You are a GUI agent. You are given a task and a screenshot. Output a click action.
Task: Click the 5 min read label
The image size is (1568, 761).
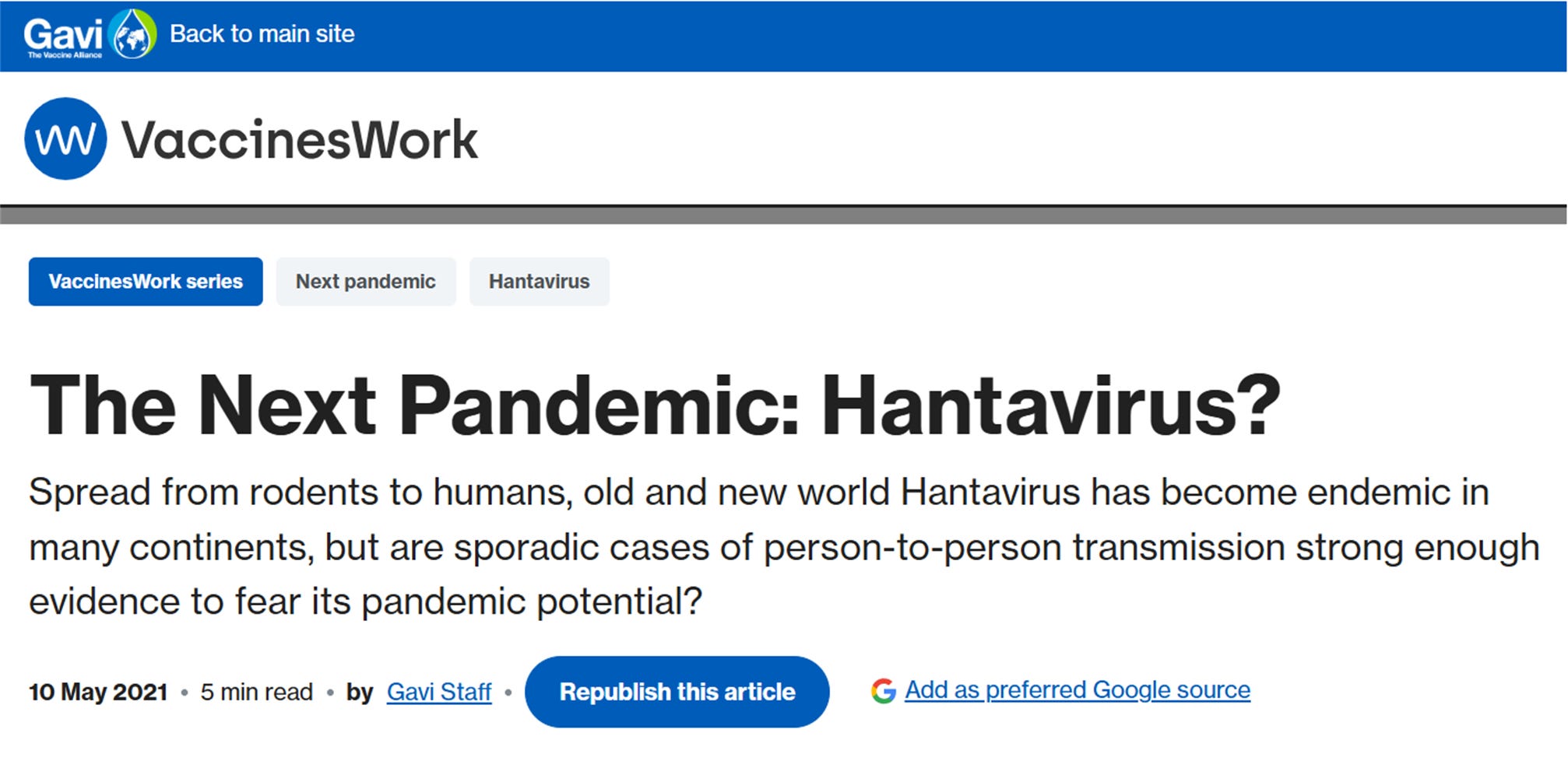[257, 692]
